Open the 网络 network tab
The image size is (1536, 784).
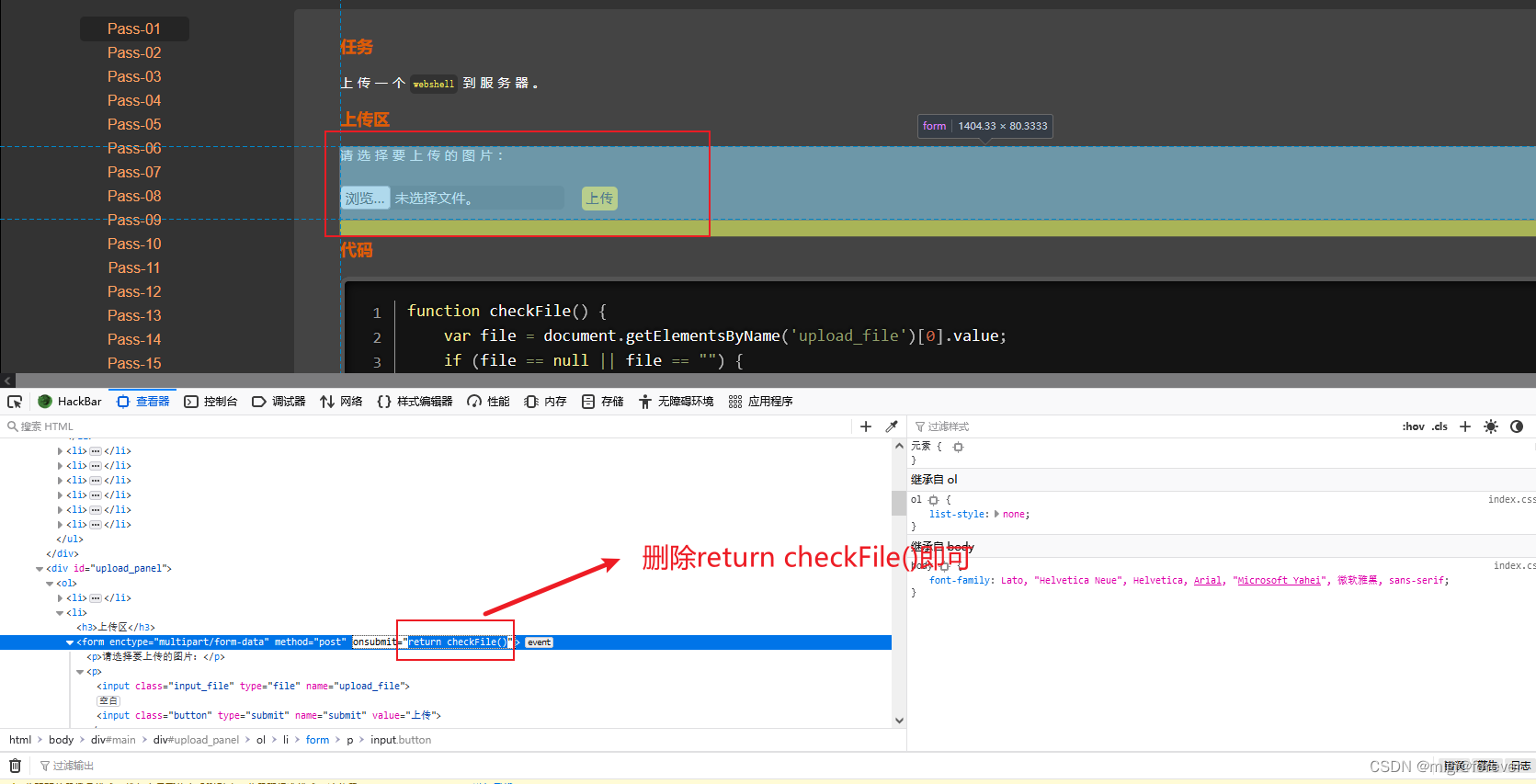[341, 402]
